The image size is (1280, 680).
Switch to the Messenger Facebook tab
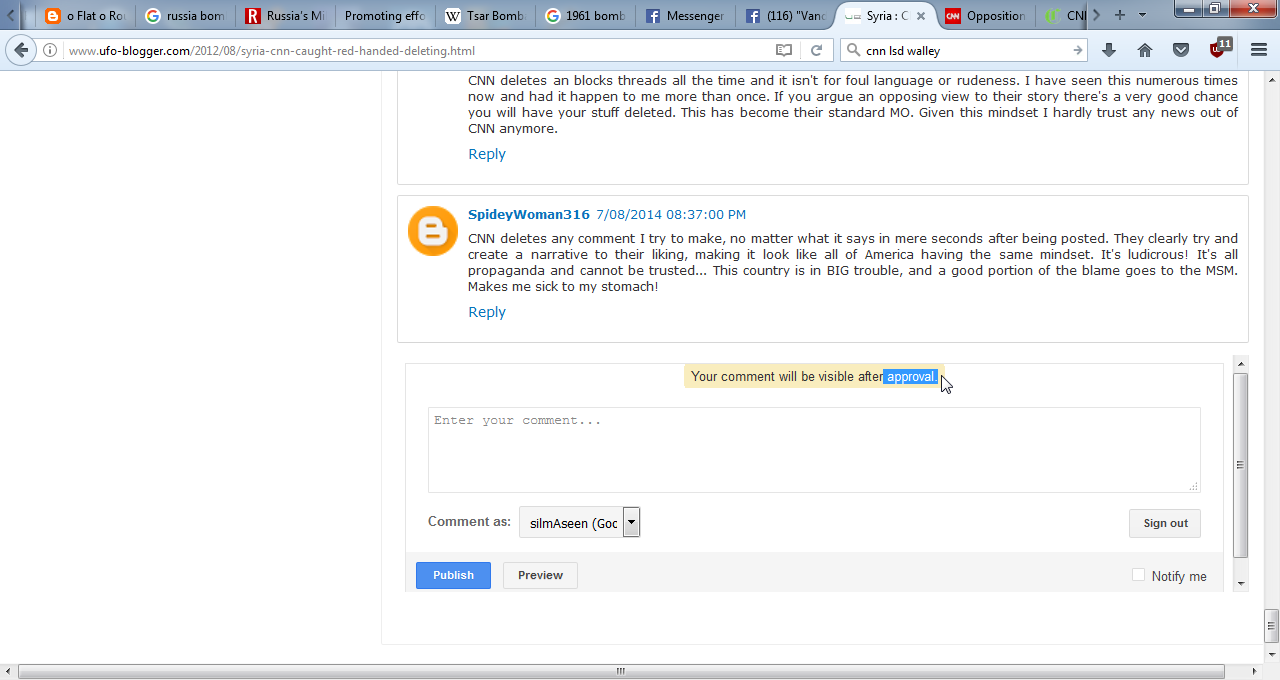pos(684,16)
